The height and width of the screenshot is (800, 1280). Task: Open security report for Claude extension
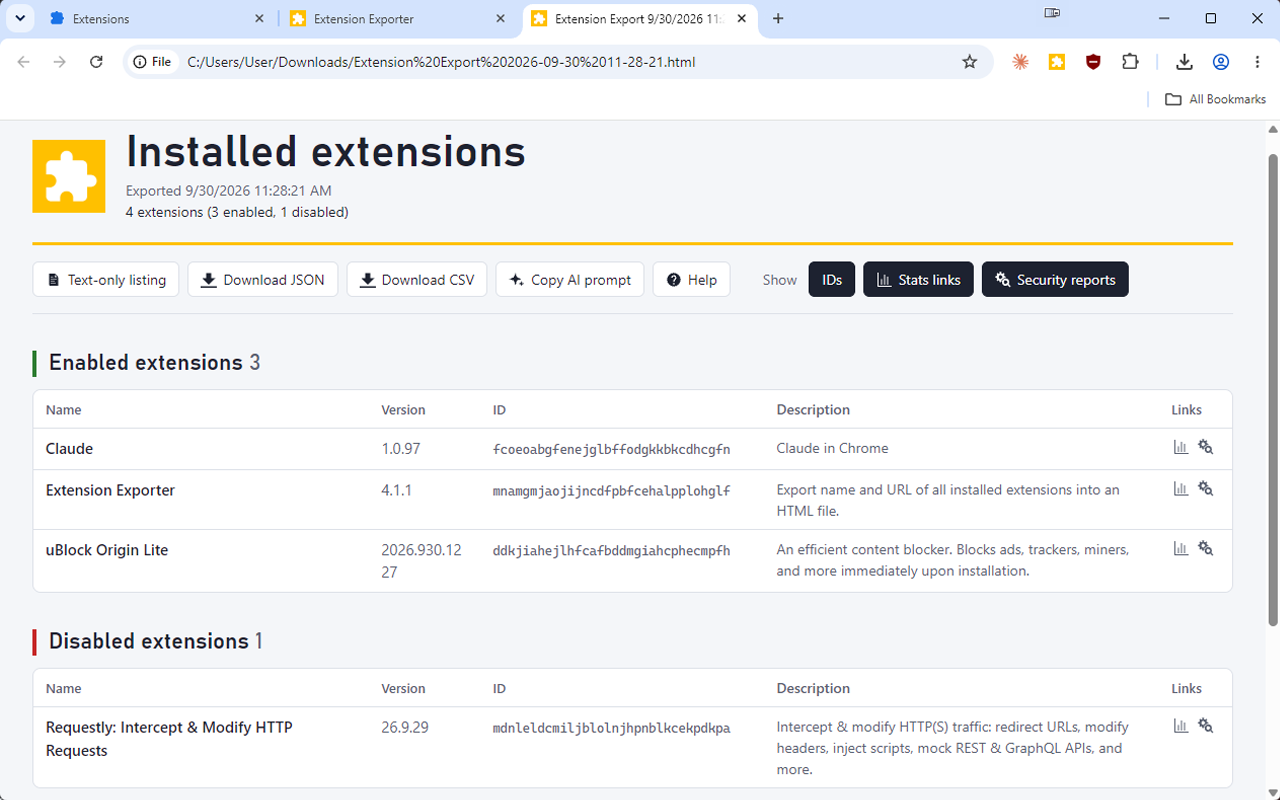[x=1206, y=447]
